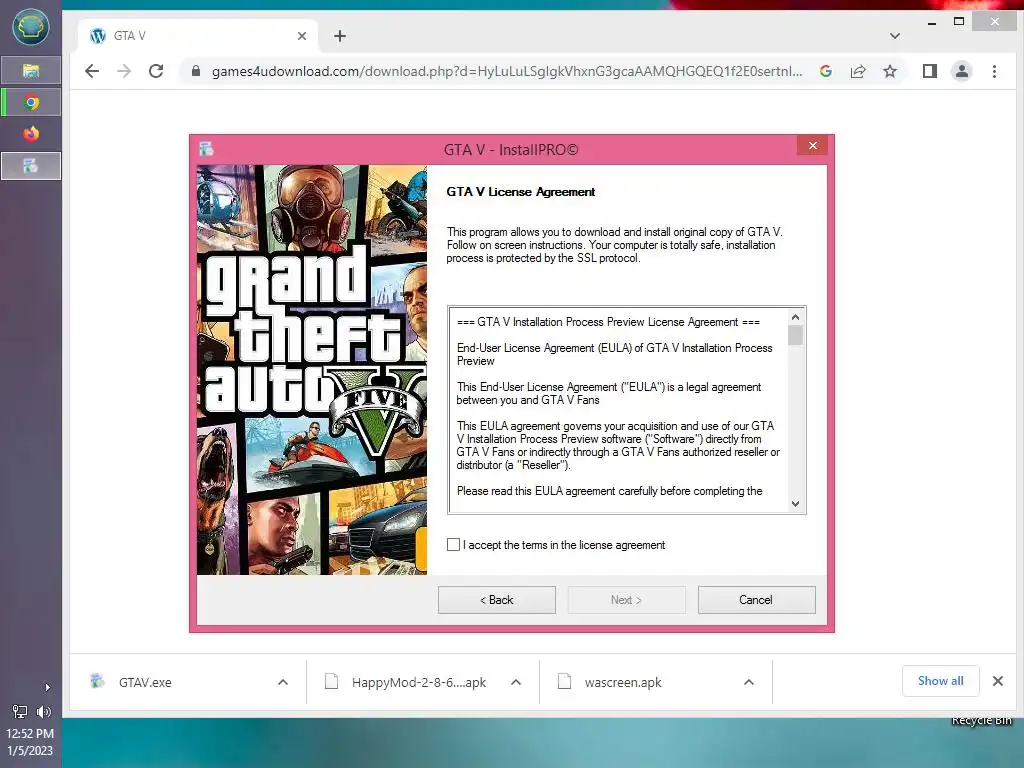Image resolution: width=1024 pixels, height=768 pixels.
Task: Click the license agreement scrollbar thumb
Action: [x=795, y=334]
